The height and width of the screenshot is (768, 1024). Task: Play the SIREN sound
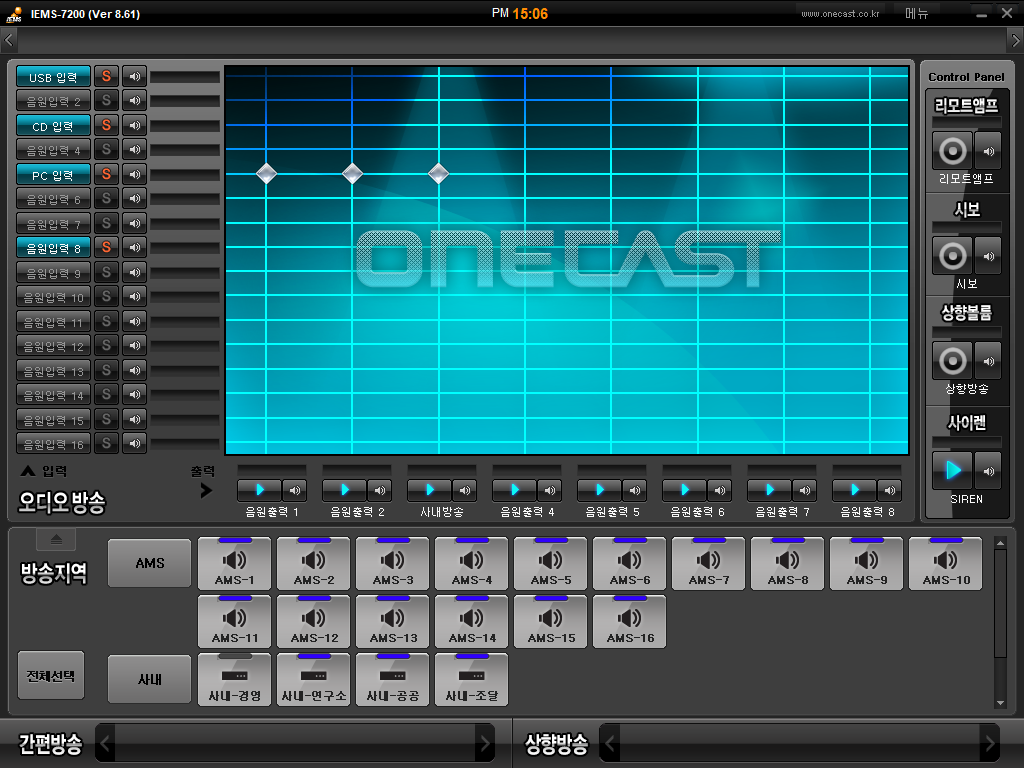click(x=952, y=470)
